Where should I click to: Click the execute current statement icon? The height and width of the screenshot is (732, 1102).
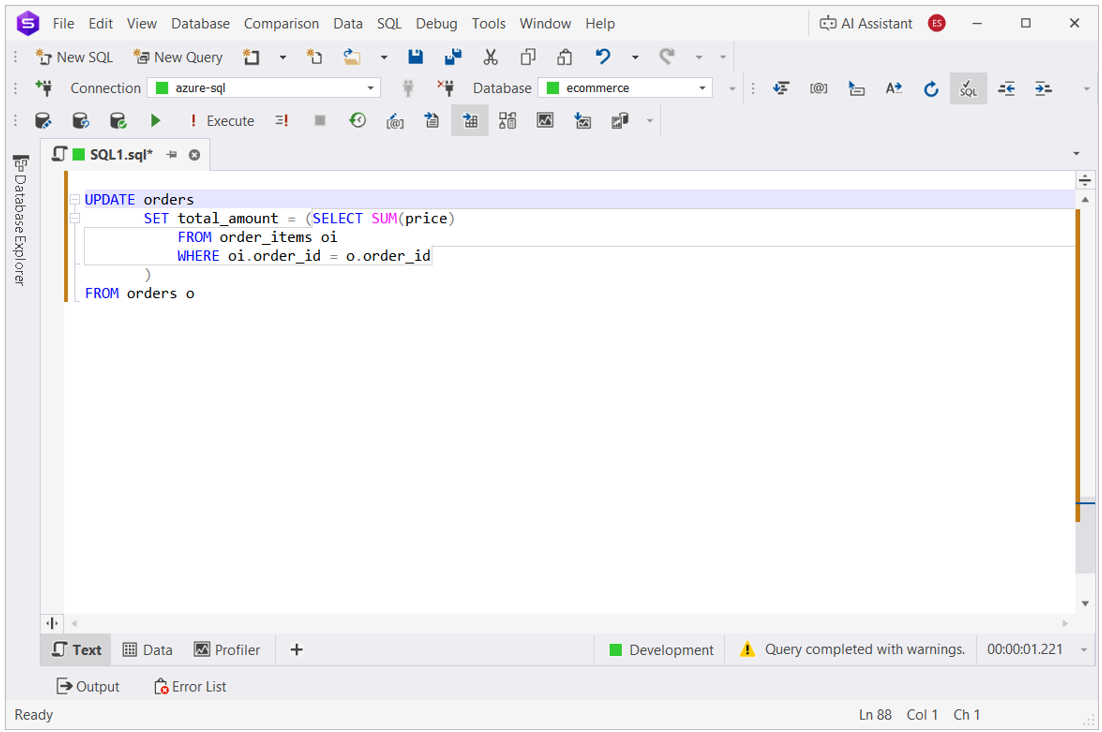point(282,121)
